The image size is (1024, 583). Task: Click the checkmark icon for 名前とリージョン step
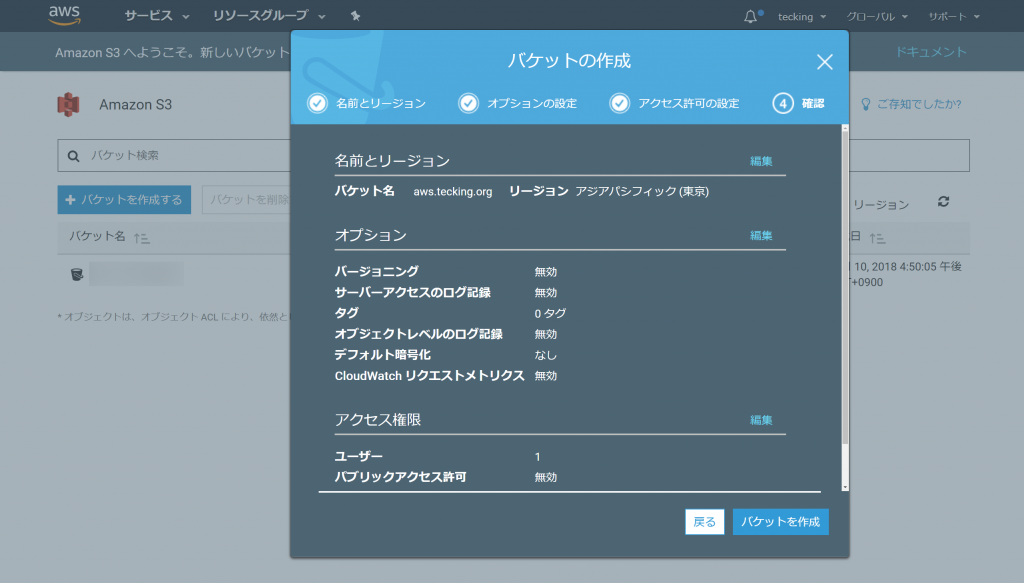(317, 103)
